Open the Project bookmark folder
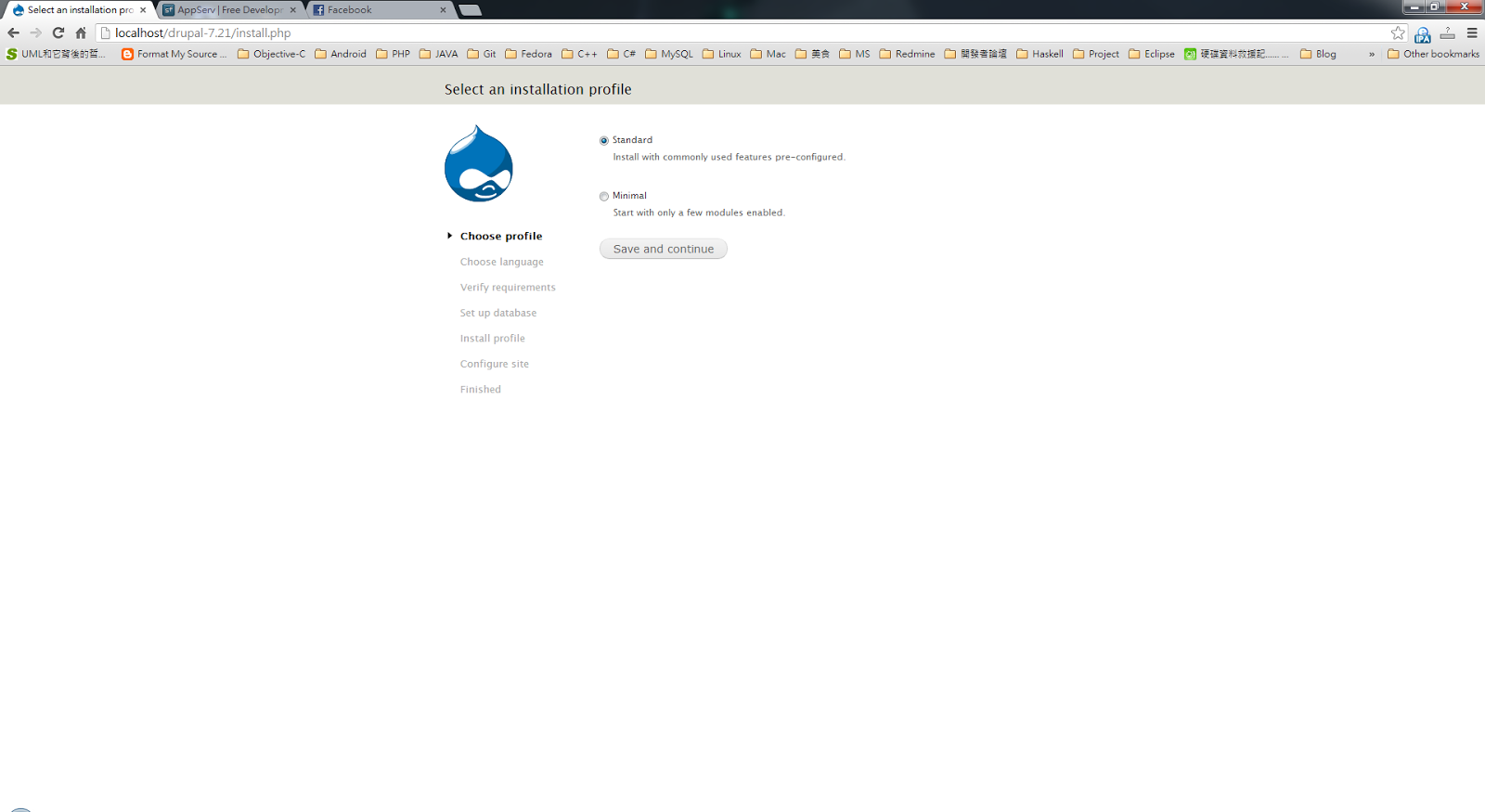 [x=1096, y=54]
